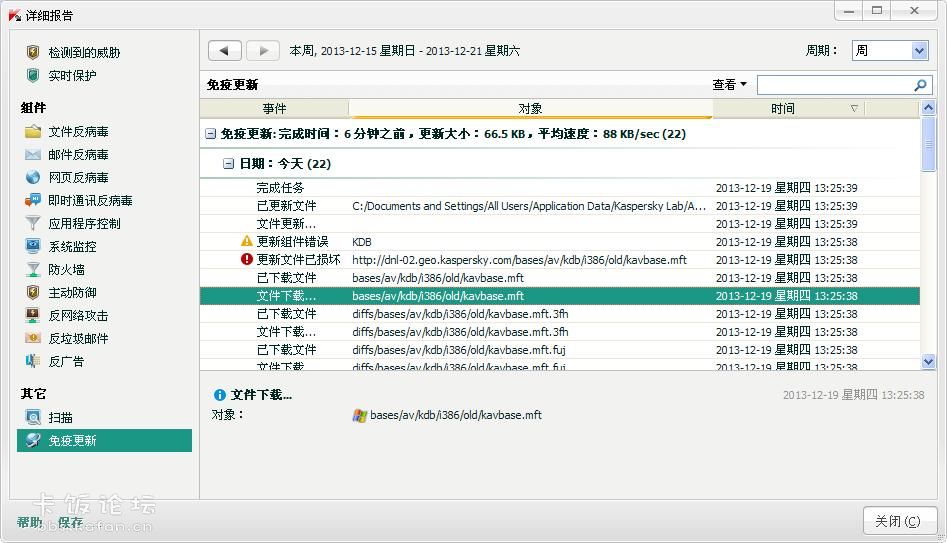Click the 网页反病毒 globe icon
This screenshot has height=543, width=947.
tap(33, 178)
